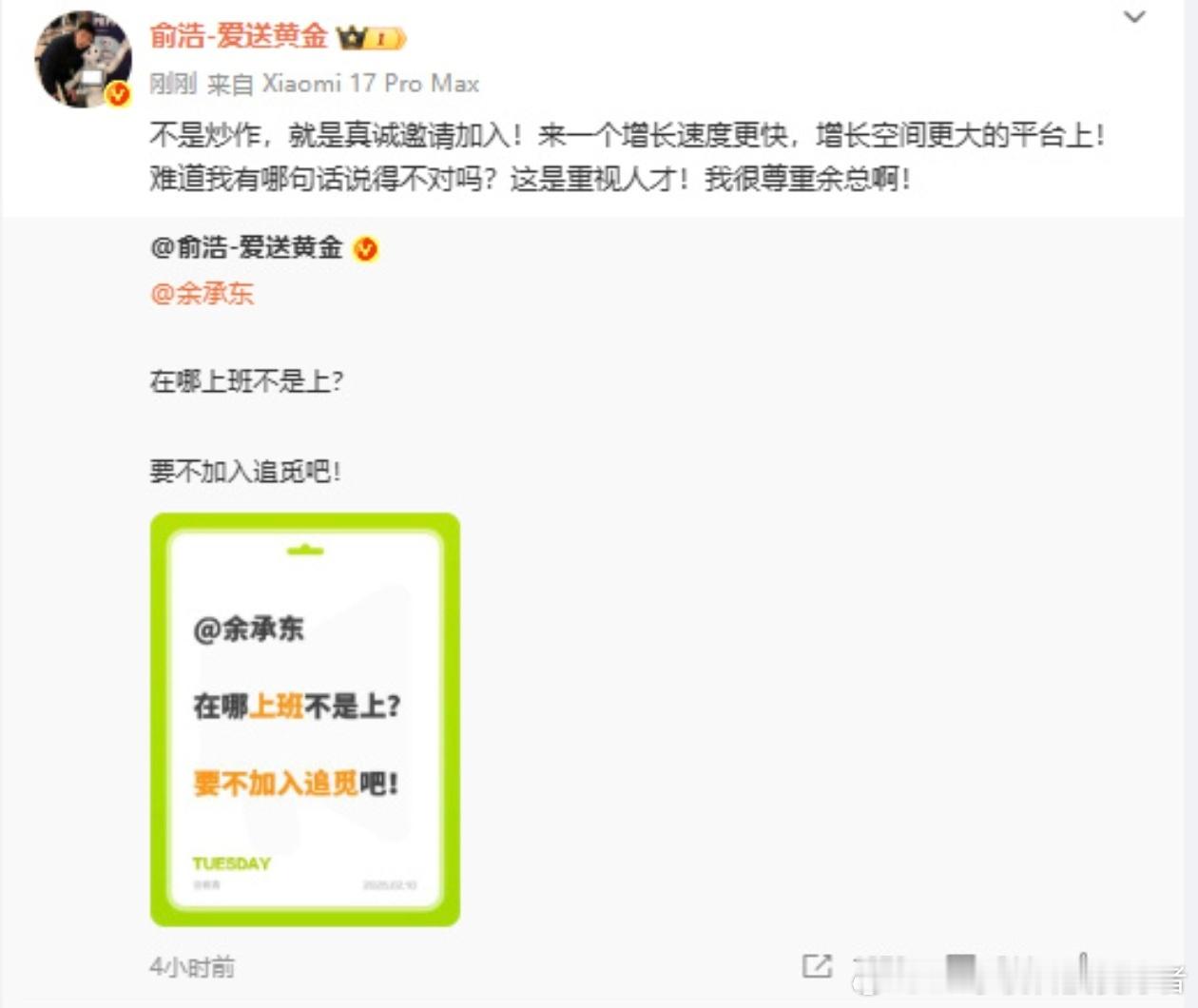Image resolution: width=1198 pixels, height=1008 pixels.
Task: Click the repost share icon at bottom
Action: tap(817, 966)
